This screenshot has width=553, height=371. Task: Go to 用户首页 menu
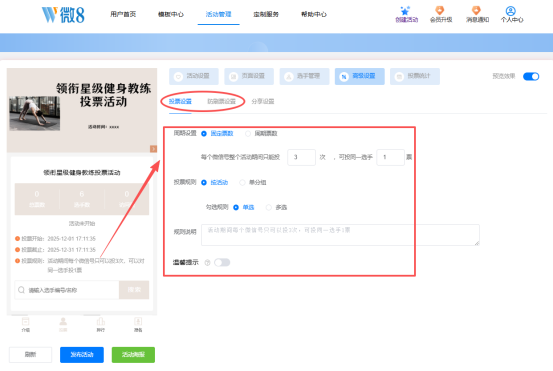click(123, 14)
